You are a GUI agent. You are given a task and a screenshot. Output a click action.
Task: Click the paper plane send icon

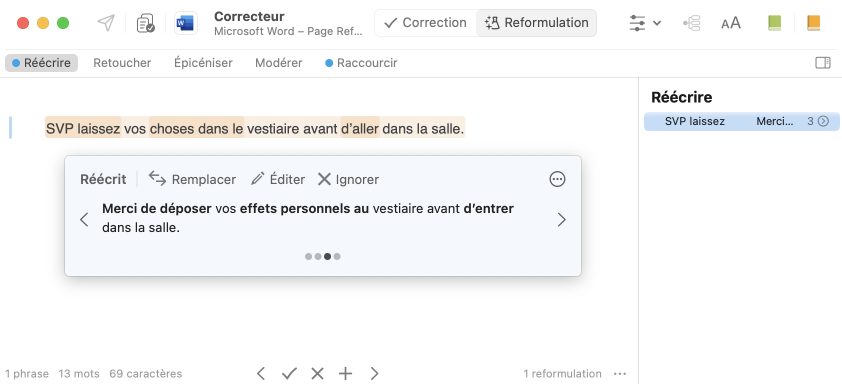[x=106, y=23]
